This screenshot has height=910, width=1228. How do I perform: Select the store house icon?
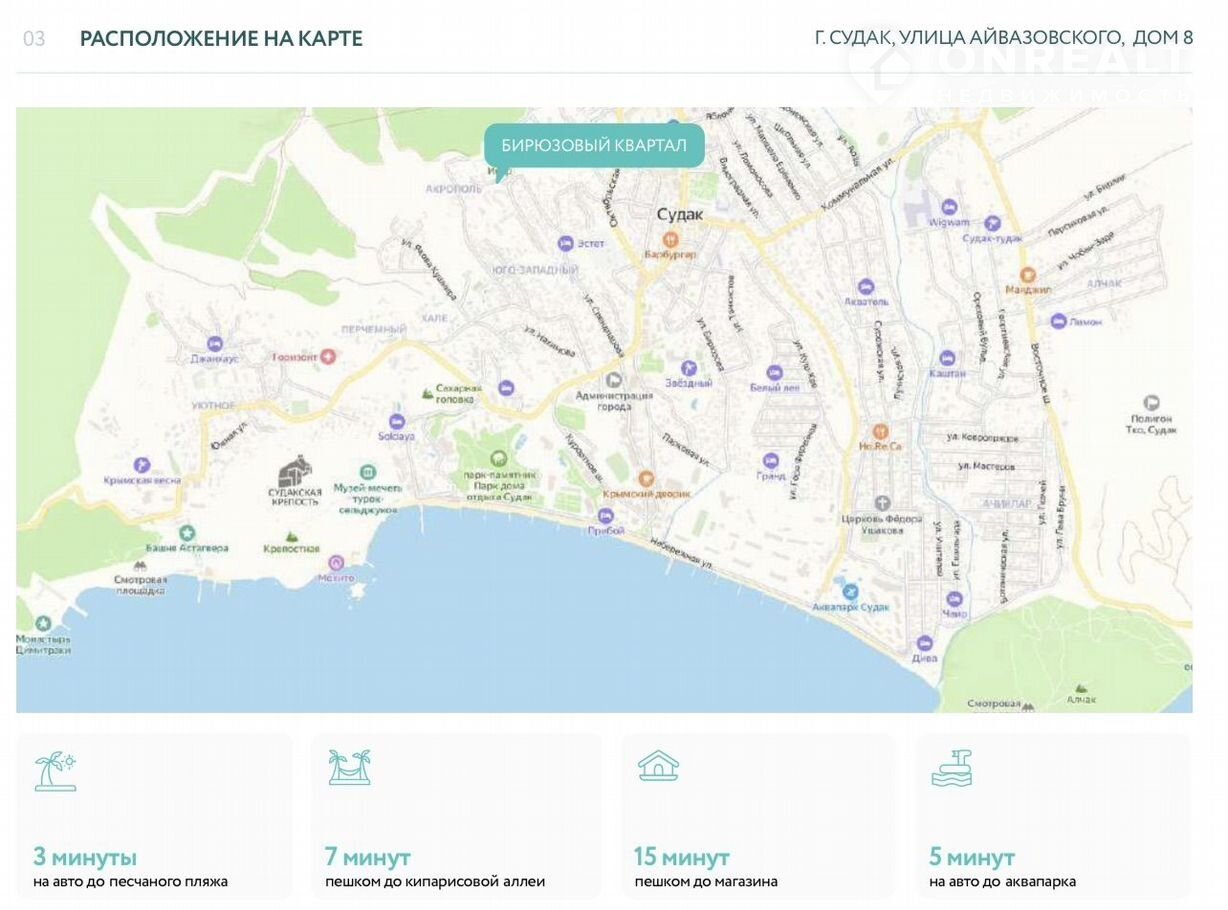point(658,766)
